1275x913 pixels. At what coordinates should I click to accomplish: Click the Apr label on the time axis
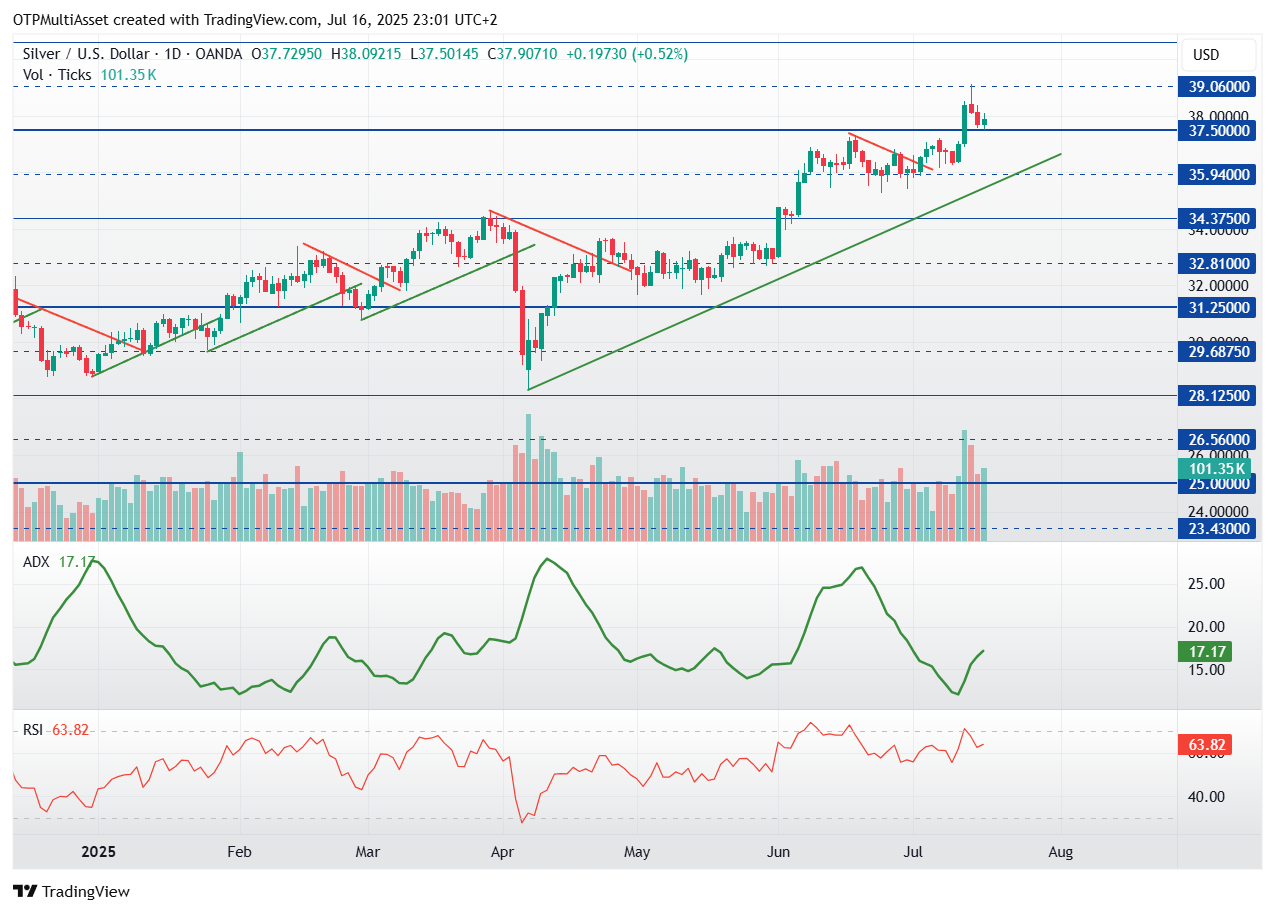click(x=503, y=852)
